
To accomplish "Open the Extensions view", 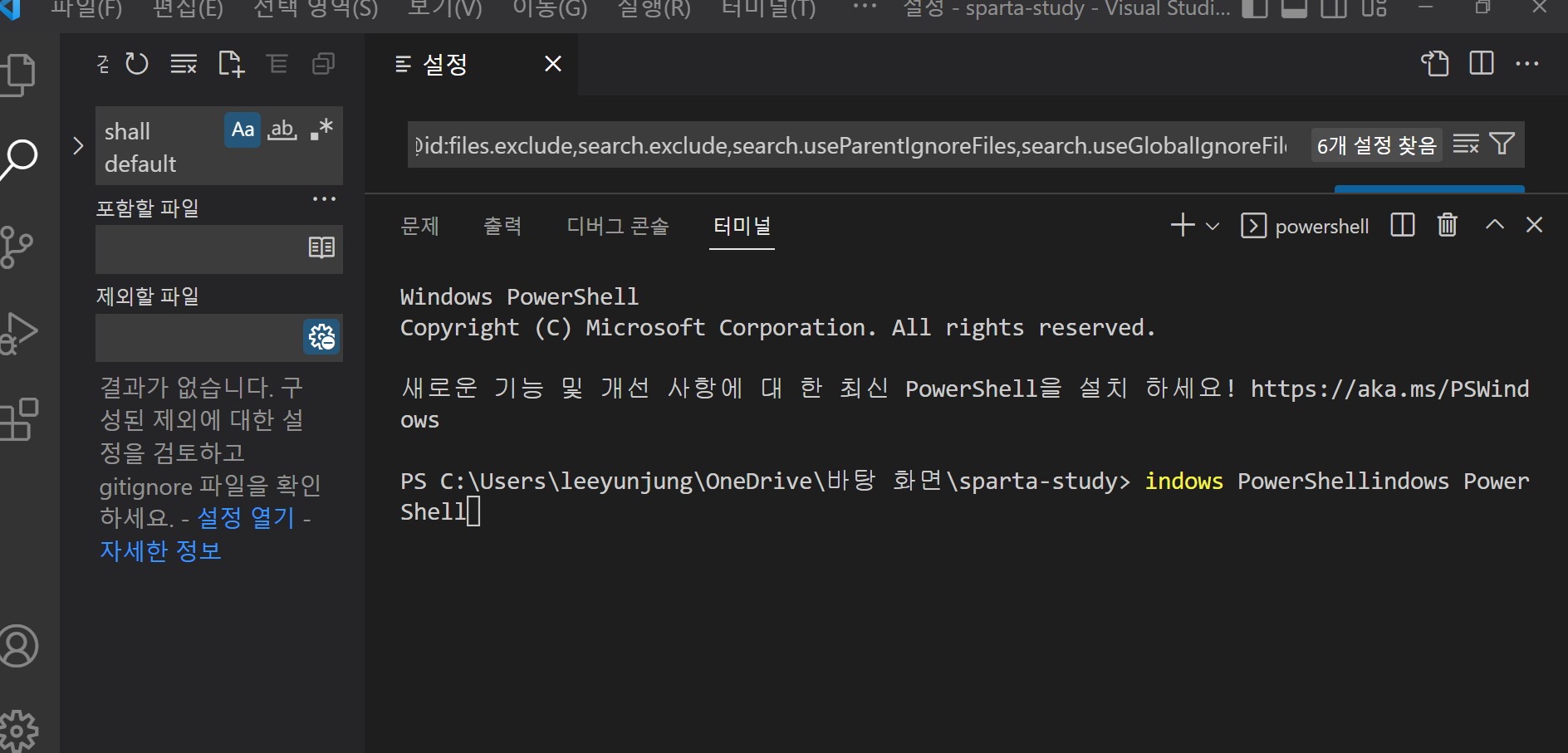I will (18, 420).
